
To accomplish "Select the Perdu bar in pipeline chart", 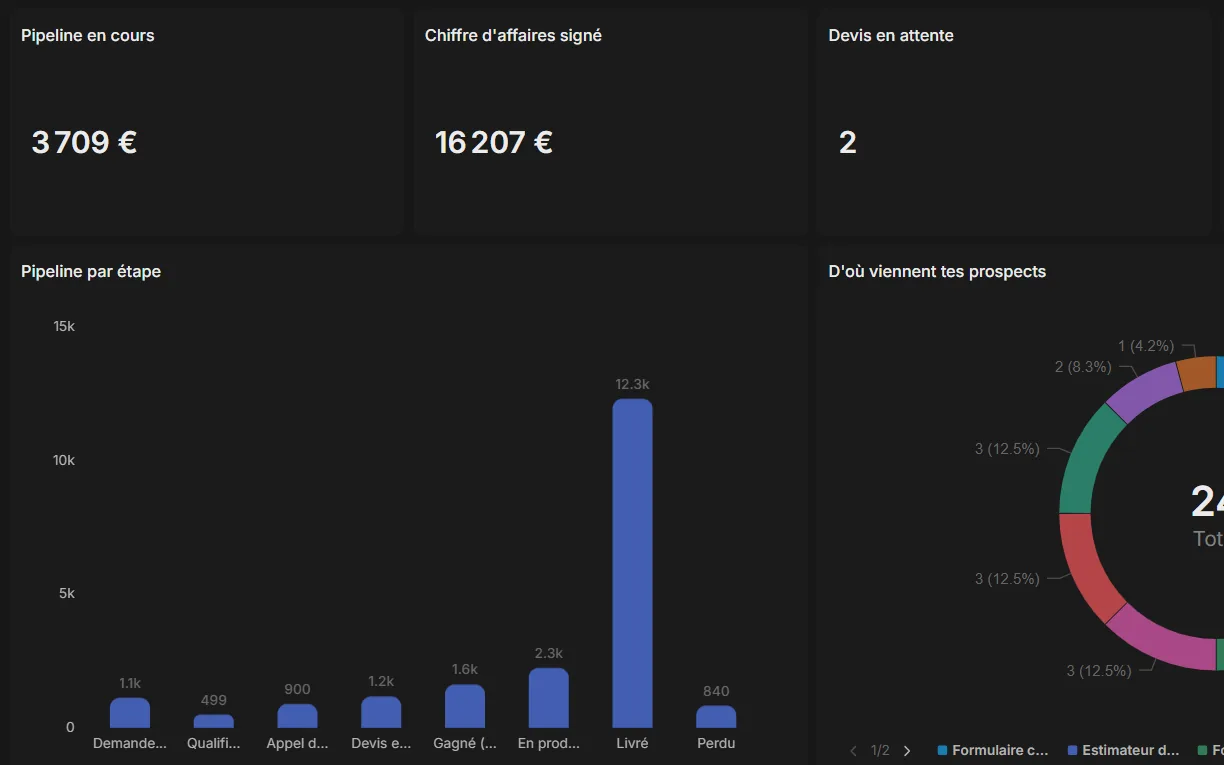I will pos(716,717).
